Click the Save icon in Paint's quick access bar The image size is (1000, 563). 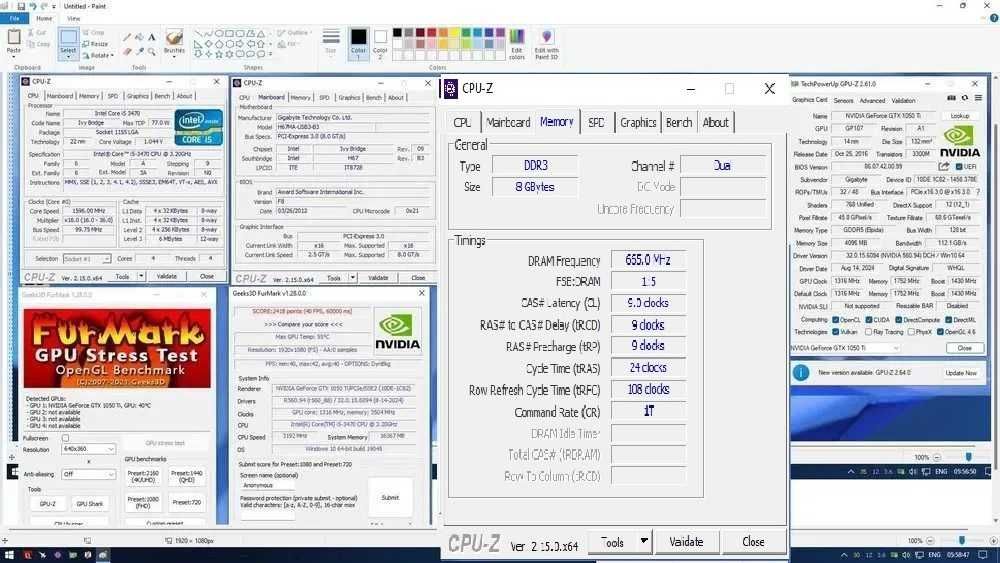click(21, 6)
